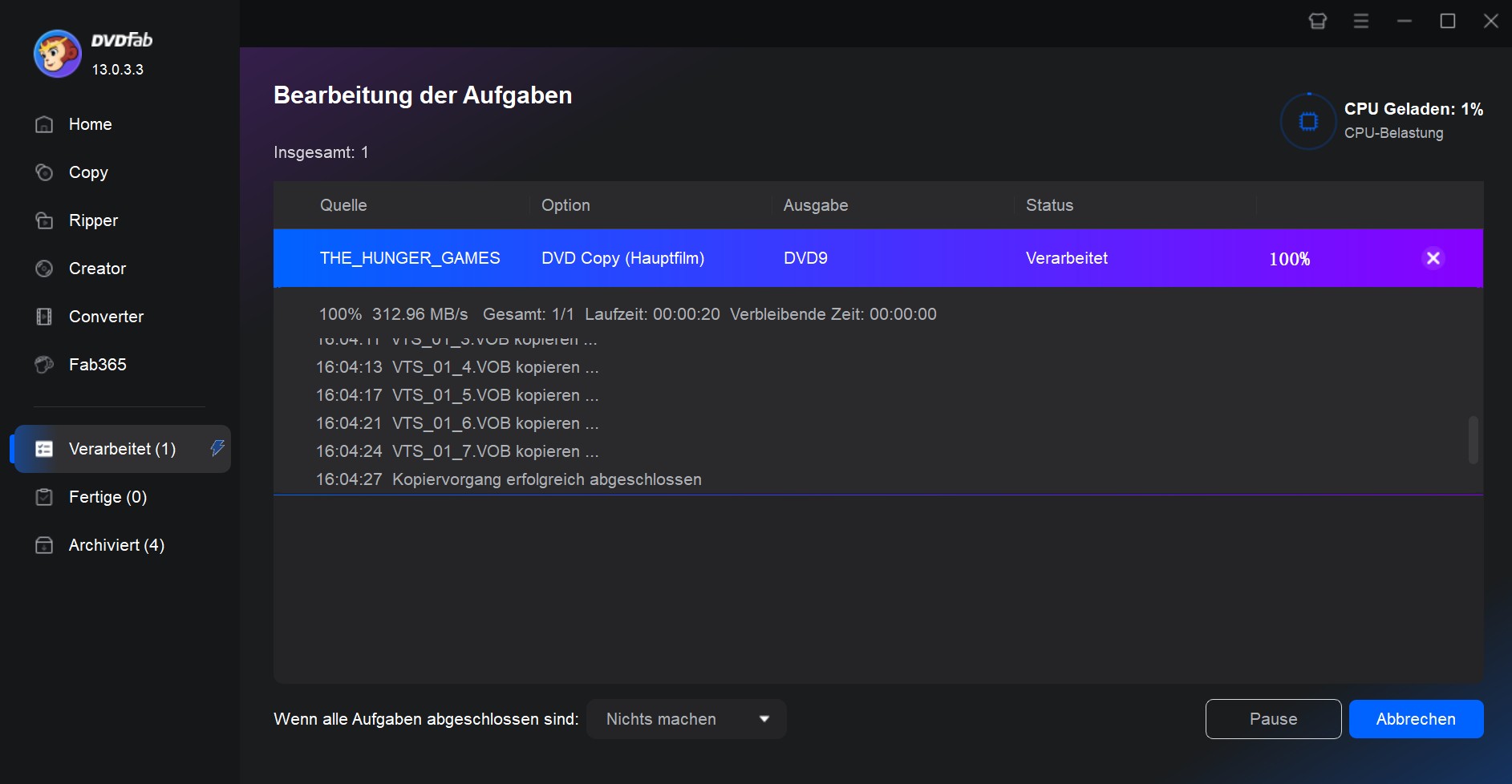Click the Fab365 icon
The height and width of the screenshot is (784, 1512).
point(44,365)
